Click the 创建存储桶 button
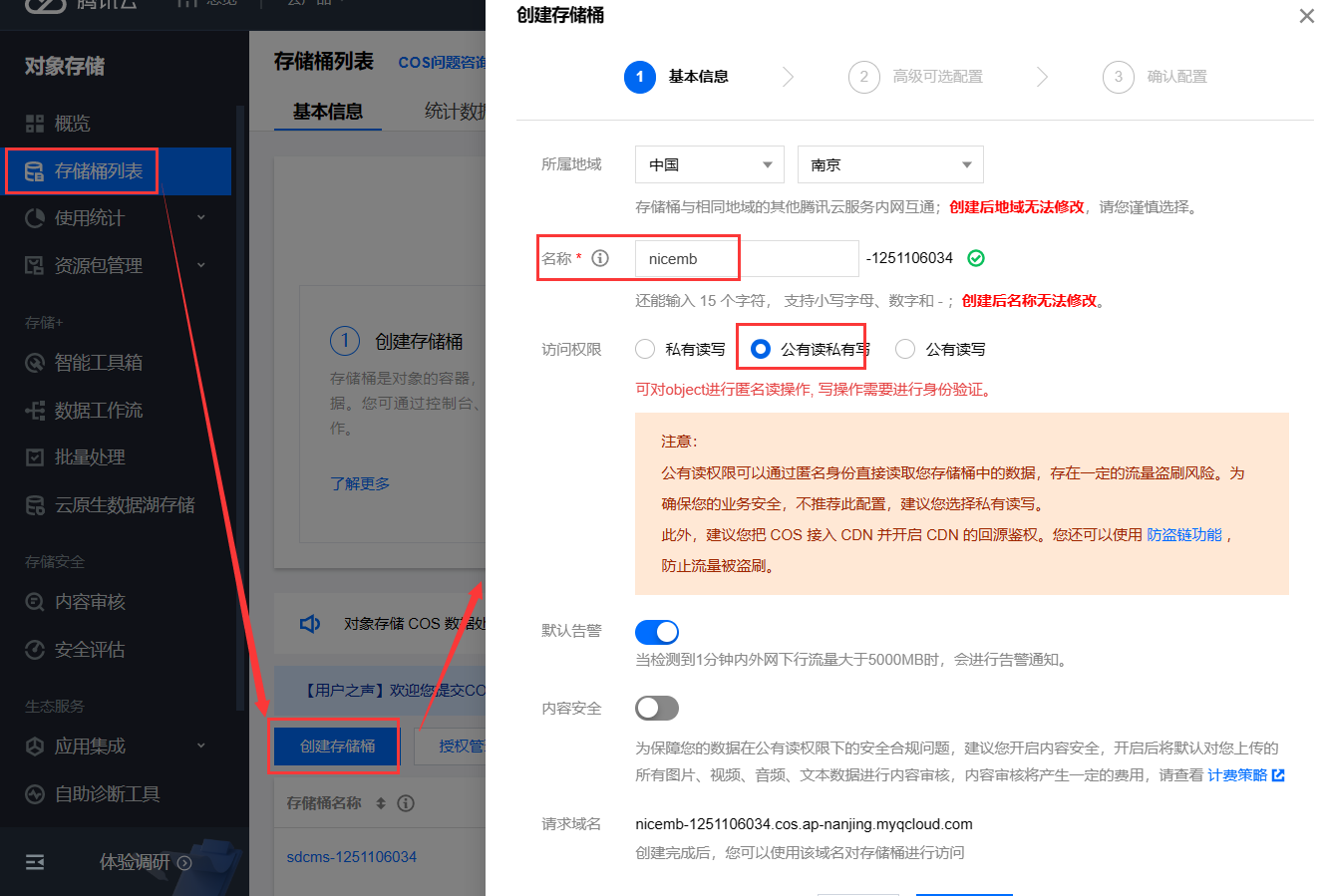Screen dimensions: 1322x896 pos(337,746)
